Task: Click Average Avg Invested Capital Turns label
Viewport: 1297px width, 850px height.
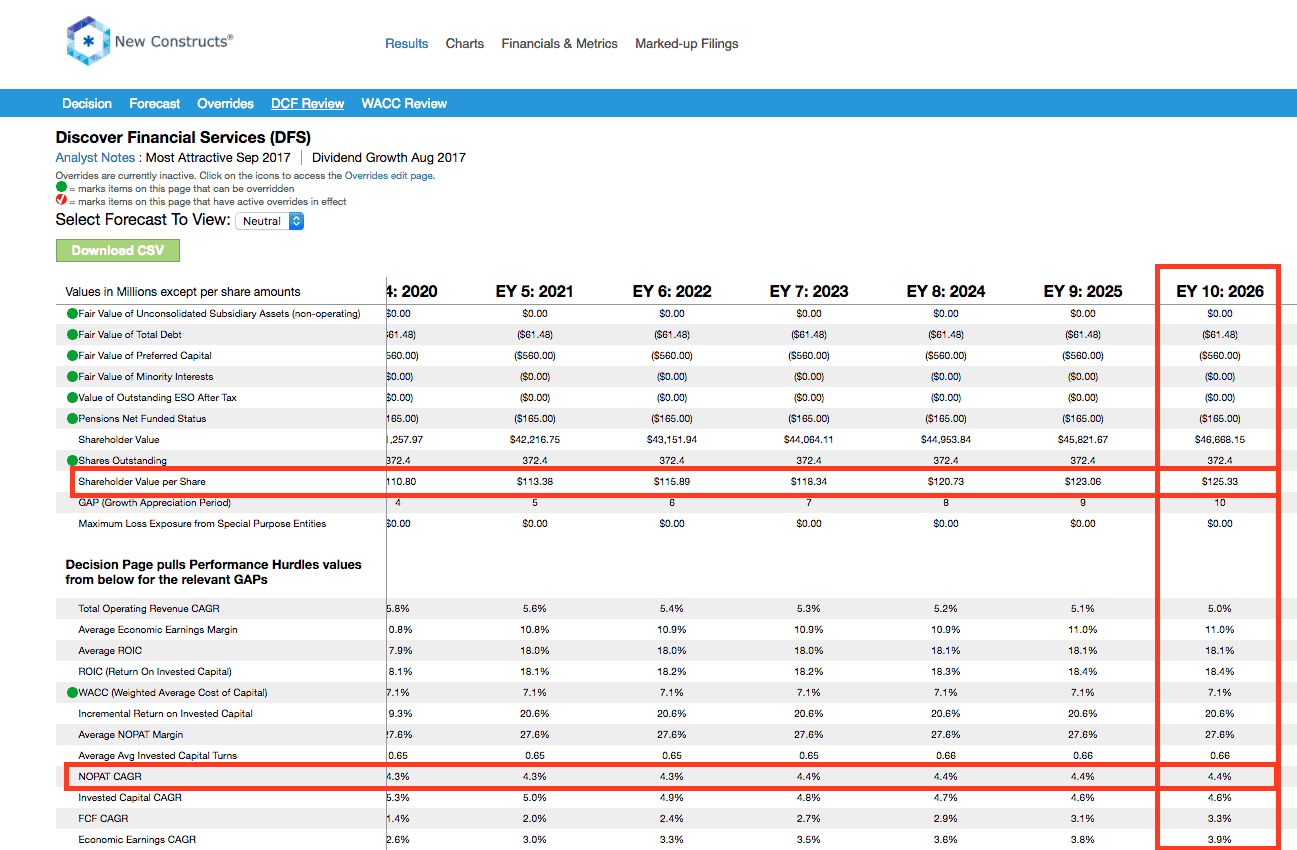Action: click(158, 755)
